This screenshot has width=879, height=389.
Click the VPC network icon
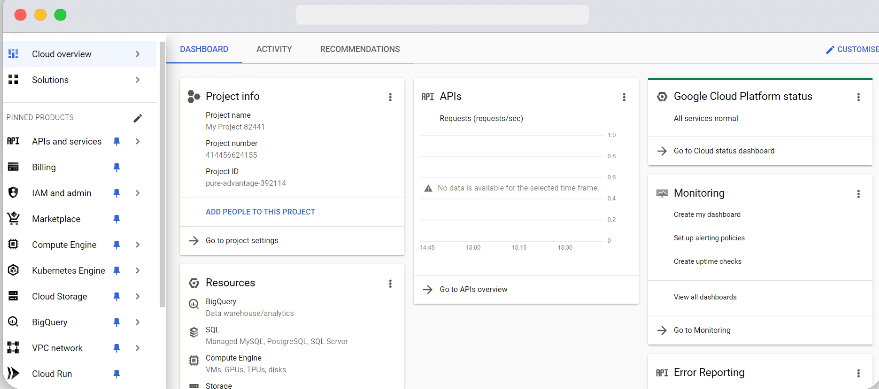click(x=13, y=348)
